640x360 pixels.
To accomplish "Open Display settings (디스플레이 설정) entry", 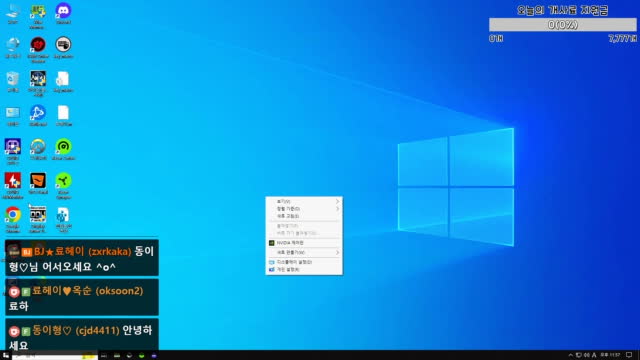I will tap(304, 262).
